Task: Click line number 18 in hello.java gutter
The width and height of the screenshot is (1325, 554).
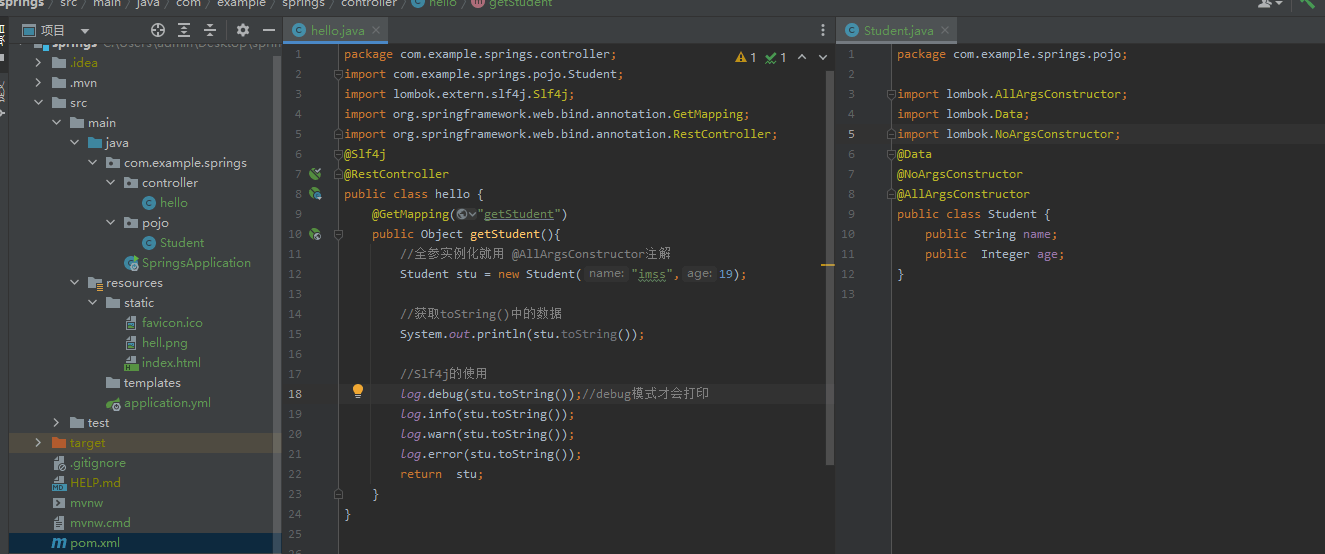Action: pos(295,394)
